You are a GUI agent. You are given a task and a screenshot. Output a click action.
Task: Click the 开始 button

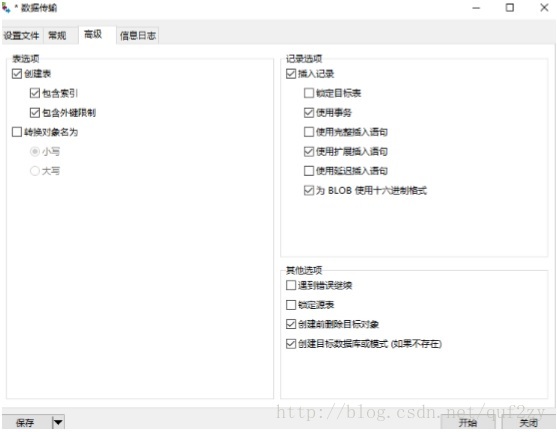coord(468,423)
